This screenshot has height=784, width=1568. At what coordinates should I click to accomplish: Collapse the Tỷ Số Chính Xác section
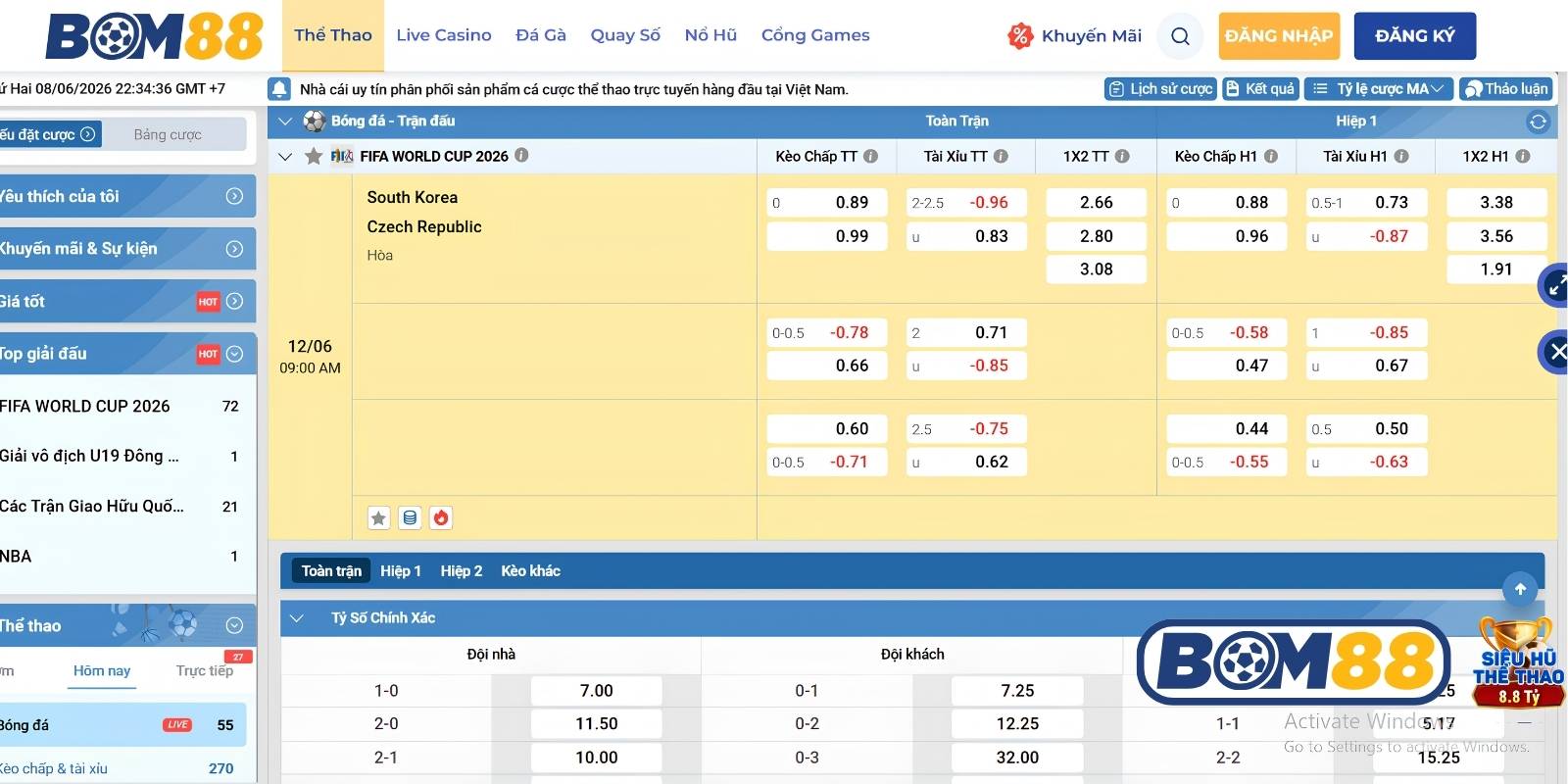297,618
